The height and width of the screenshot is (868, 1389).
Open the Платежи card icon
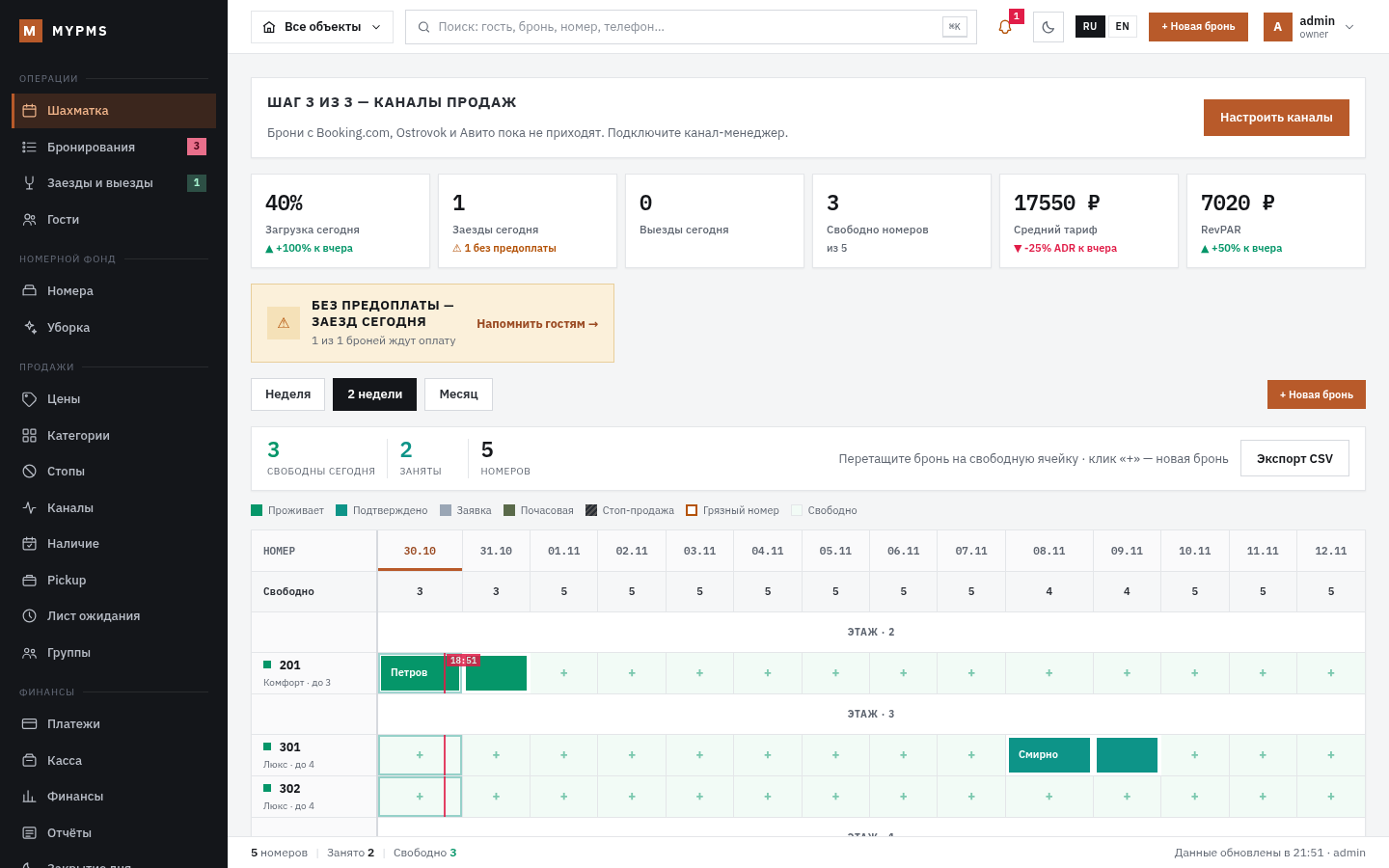[x=30, y=724]
